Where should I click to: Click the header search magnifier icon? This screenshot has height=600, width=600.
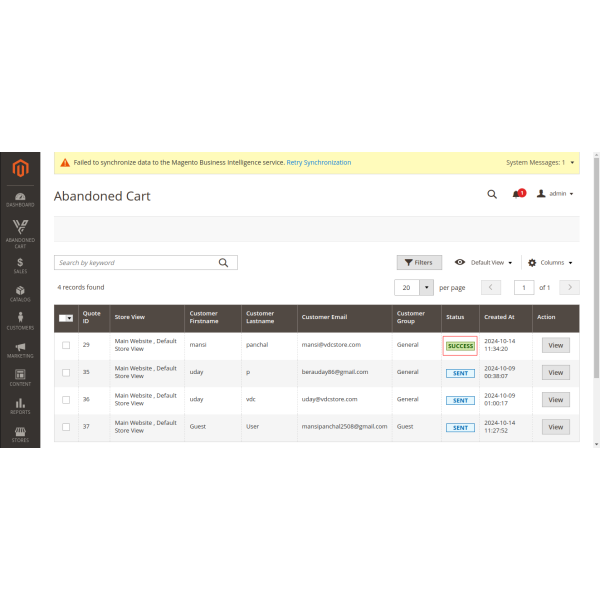(491, 194)
